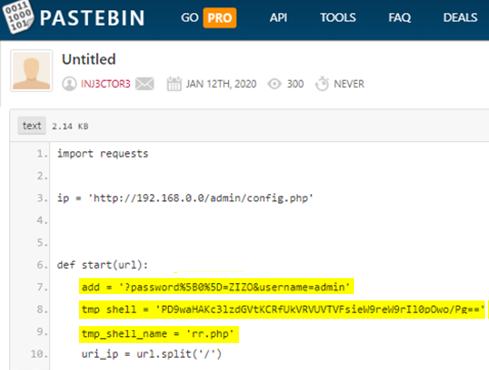
Task: Click the uri_ip url.split line
Action: 152,354
